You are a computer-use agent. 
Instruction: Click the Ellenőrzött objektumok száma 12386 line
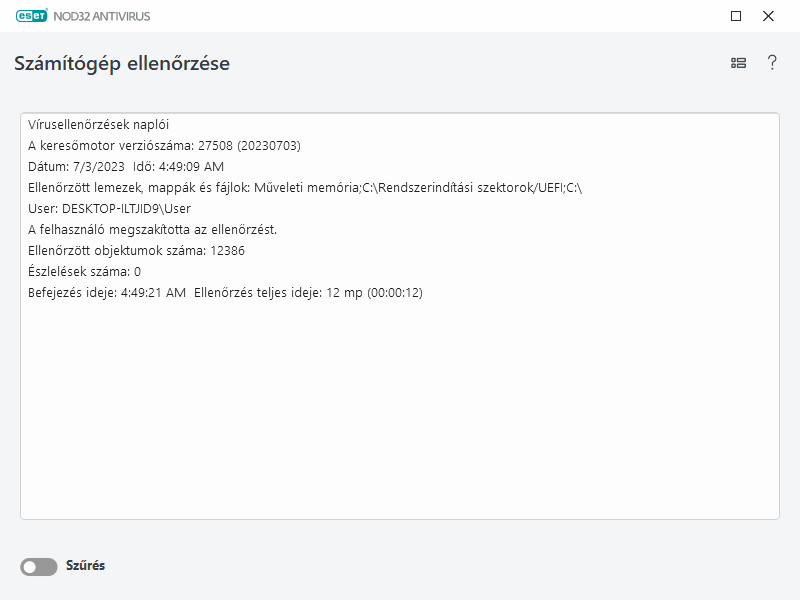pos(122,251)
